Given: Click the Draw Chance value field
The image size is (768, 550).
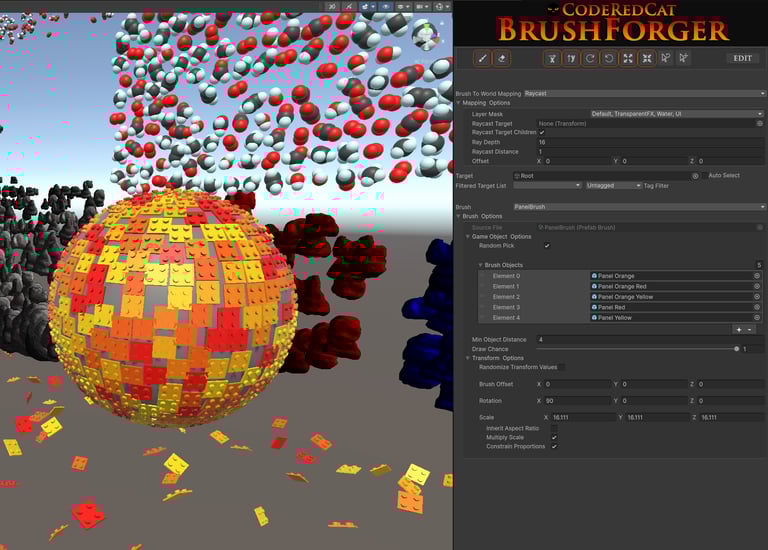Looking at the screenshot, I should pos(753,349).
